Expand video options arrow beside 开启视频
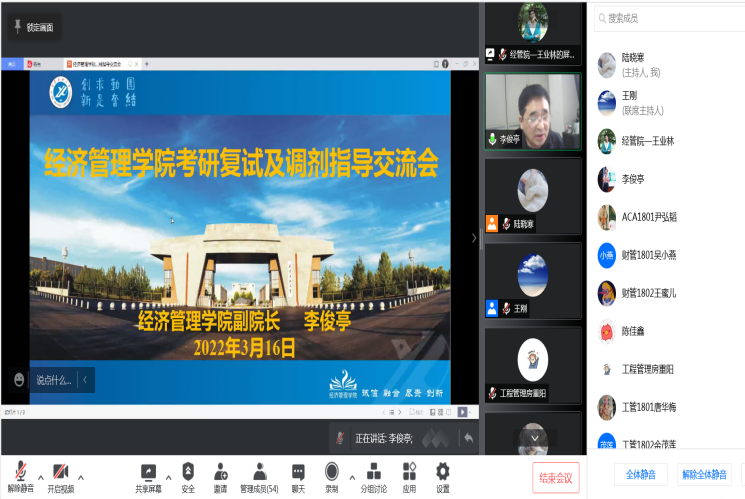 tap(81, 476)
